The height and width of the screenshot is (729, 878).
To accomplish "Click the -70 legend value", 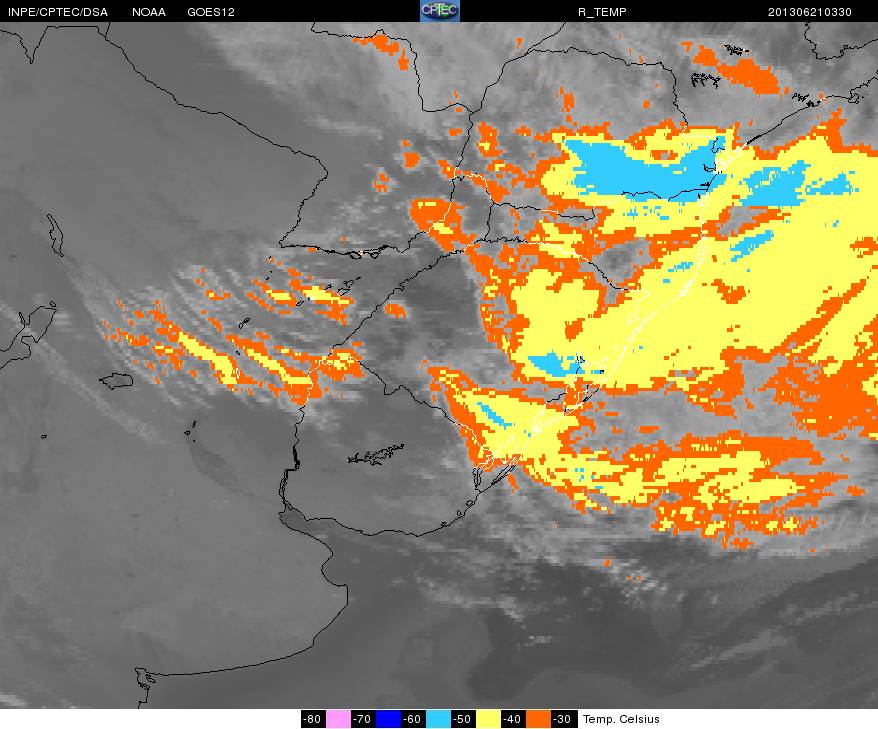I will pyautogui.click(x=363, y=719).
